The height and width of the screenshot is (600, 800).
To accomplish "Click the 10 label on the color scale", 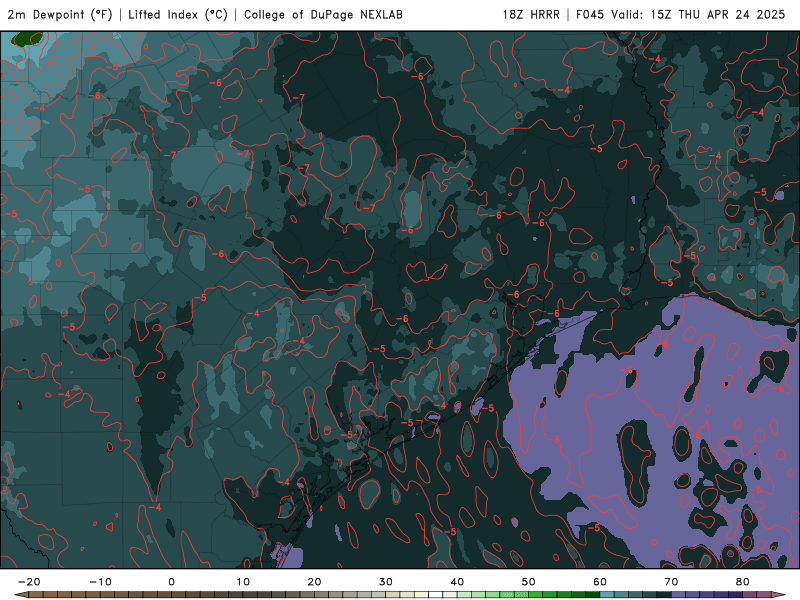I will pos(243,582).
